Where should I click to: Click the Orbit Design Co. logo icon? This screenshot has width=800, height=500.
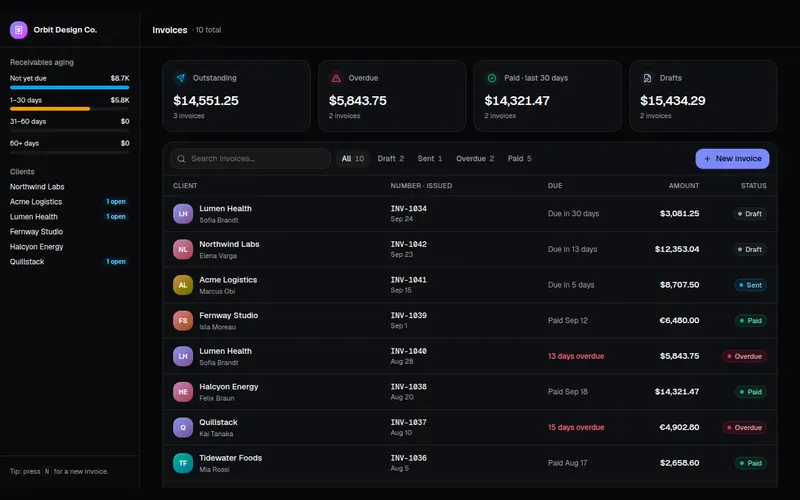coord(19,30)
